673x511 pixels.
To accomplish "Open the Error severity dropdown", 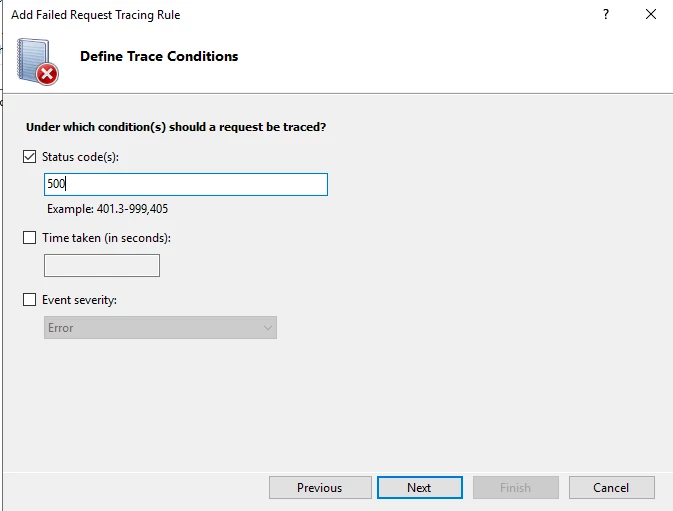I will (x=160, y=328).
